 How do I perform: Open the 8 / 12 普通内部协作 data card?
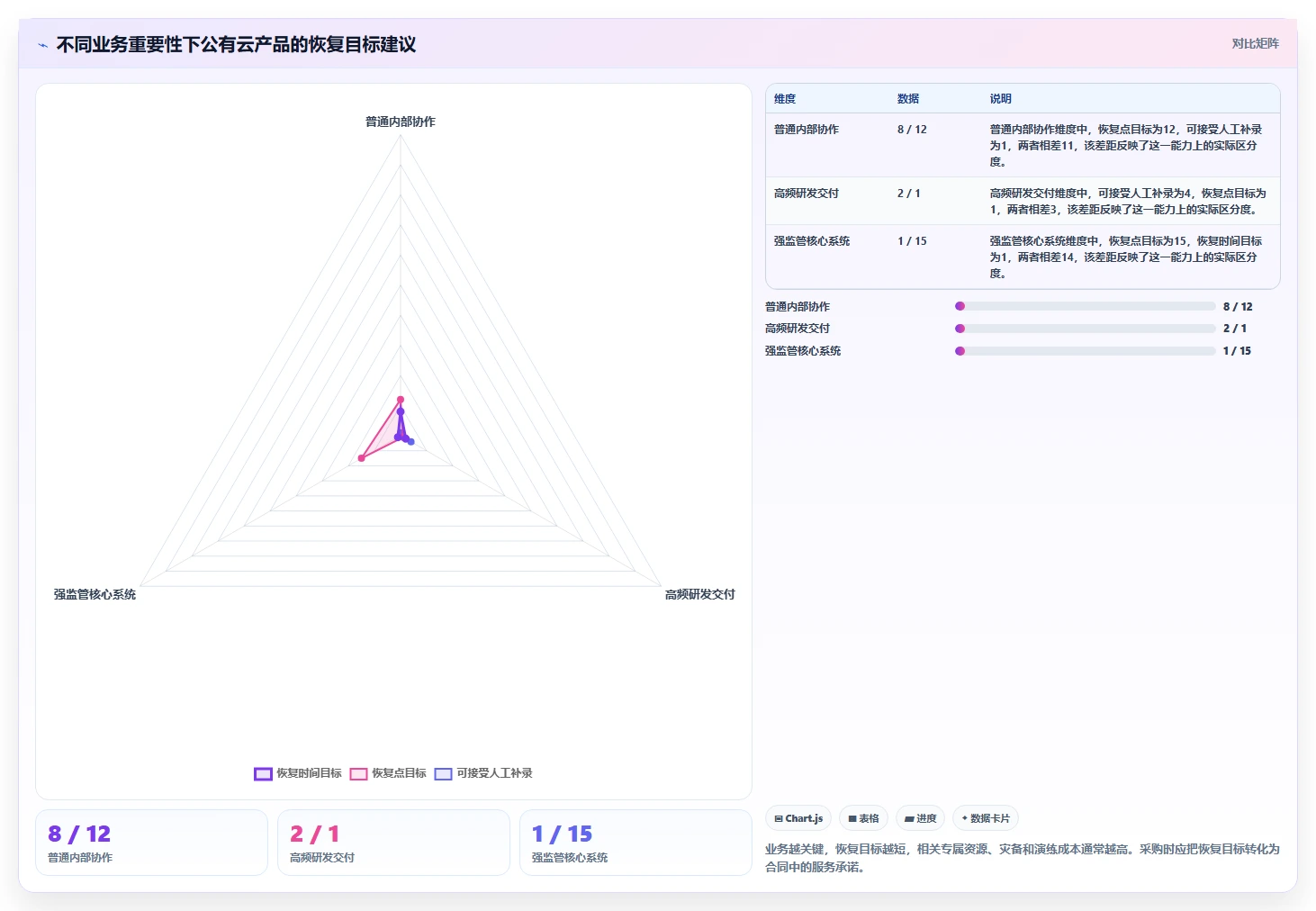click(151, 843)
